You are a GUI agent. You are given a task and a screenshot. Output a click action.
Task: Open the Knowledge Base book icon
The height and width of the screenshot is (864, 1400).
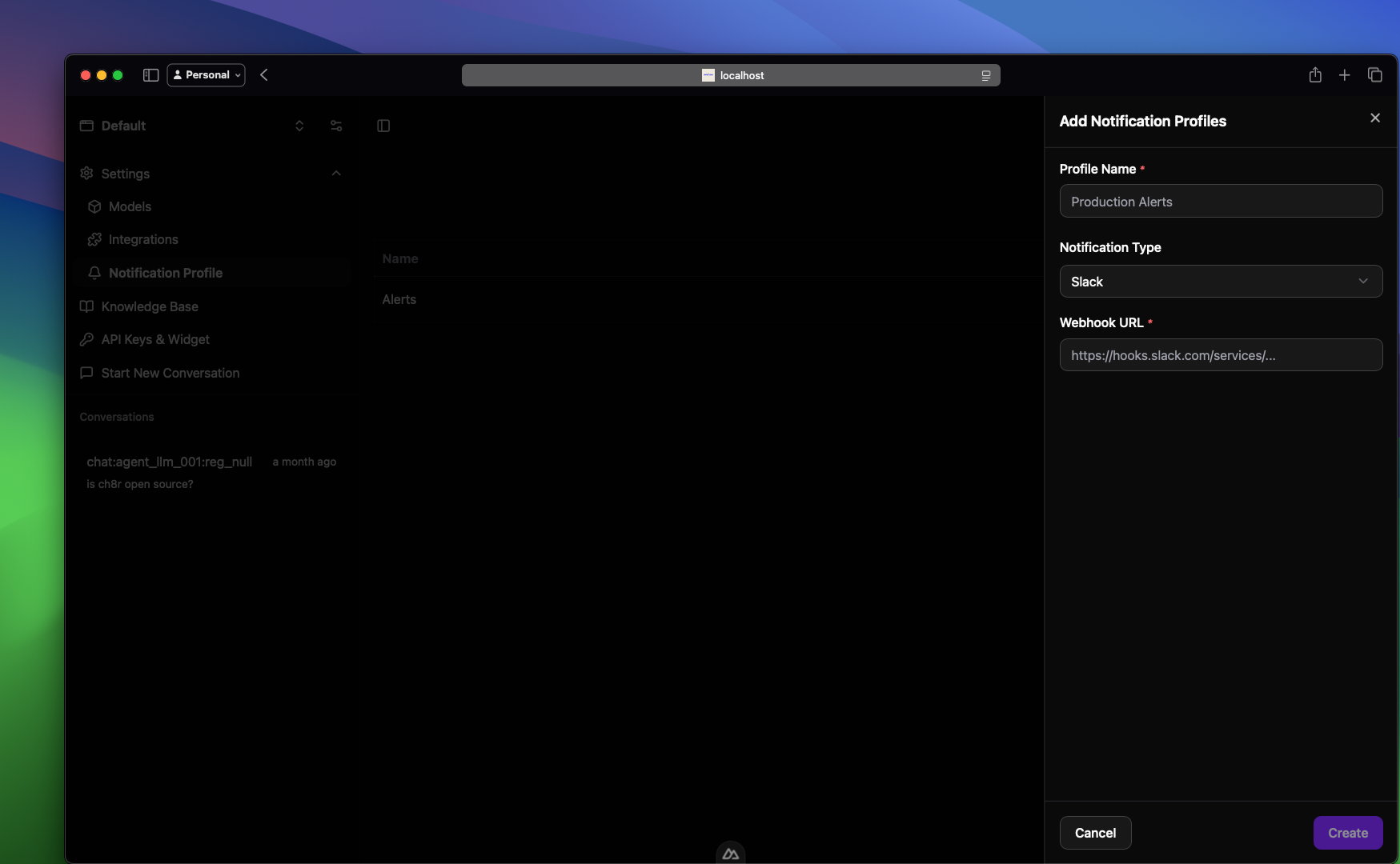[x=86, y=306]
